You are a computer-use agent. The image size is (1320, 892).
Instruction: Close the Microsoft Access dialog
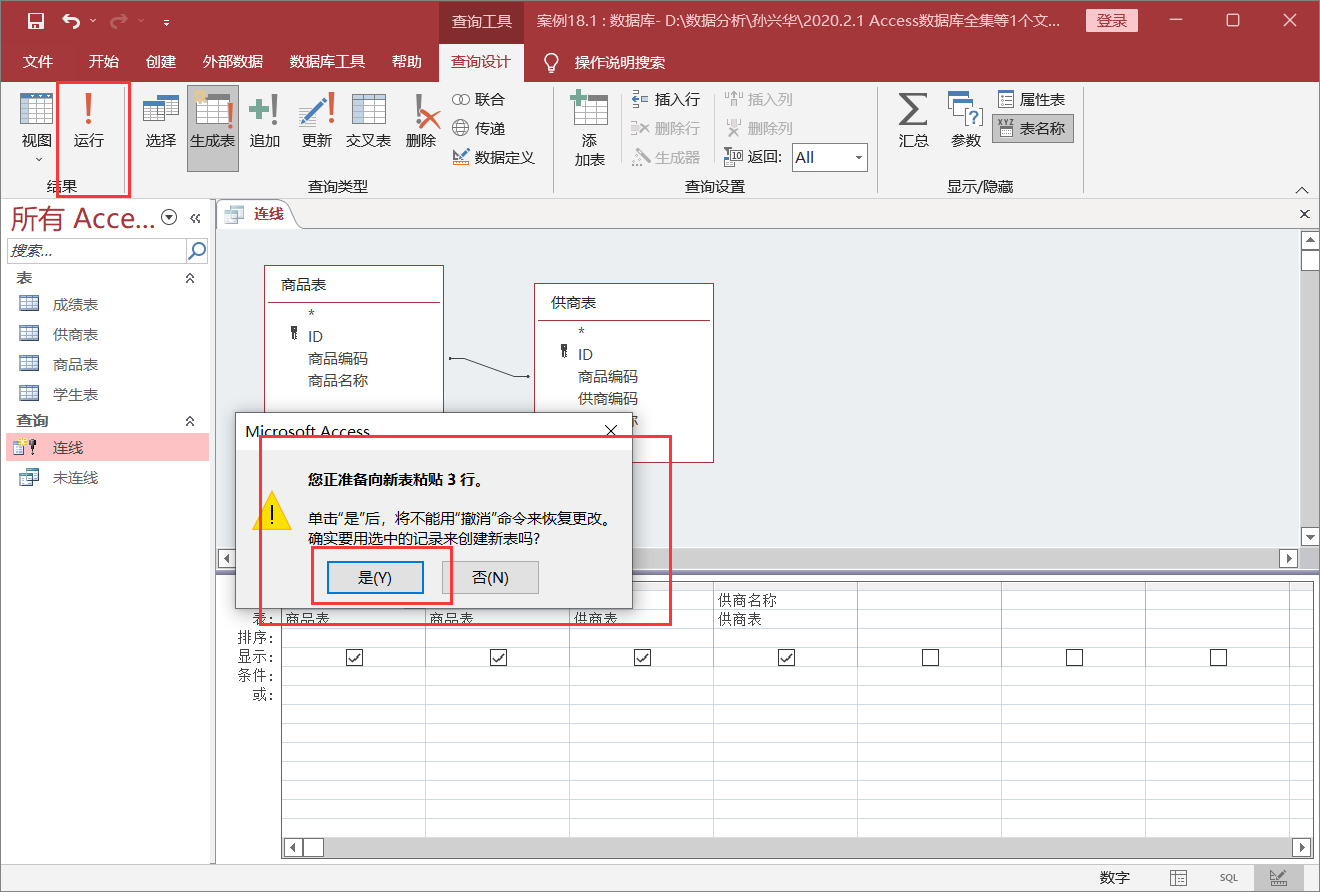coord(611,431)
